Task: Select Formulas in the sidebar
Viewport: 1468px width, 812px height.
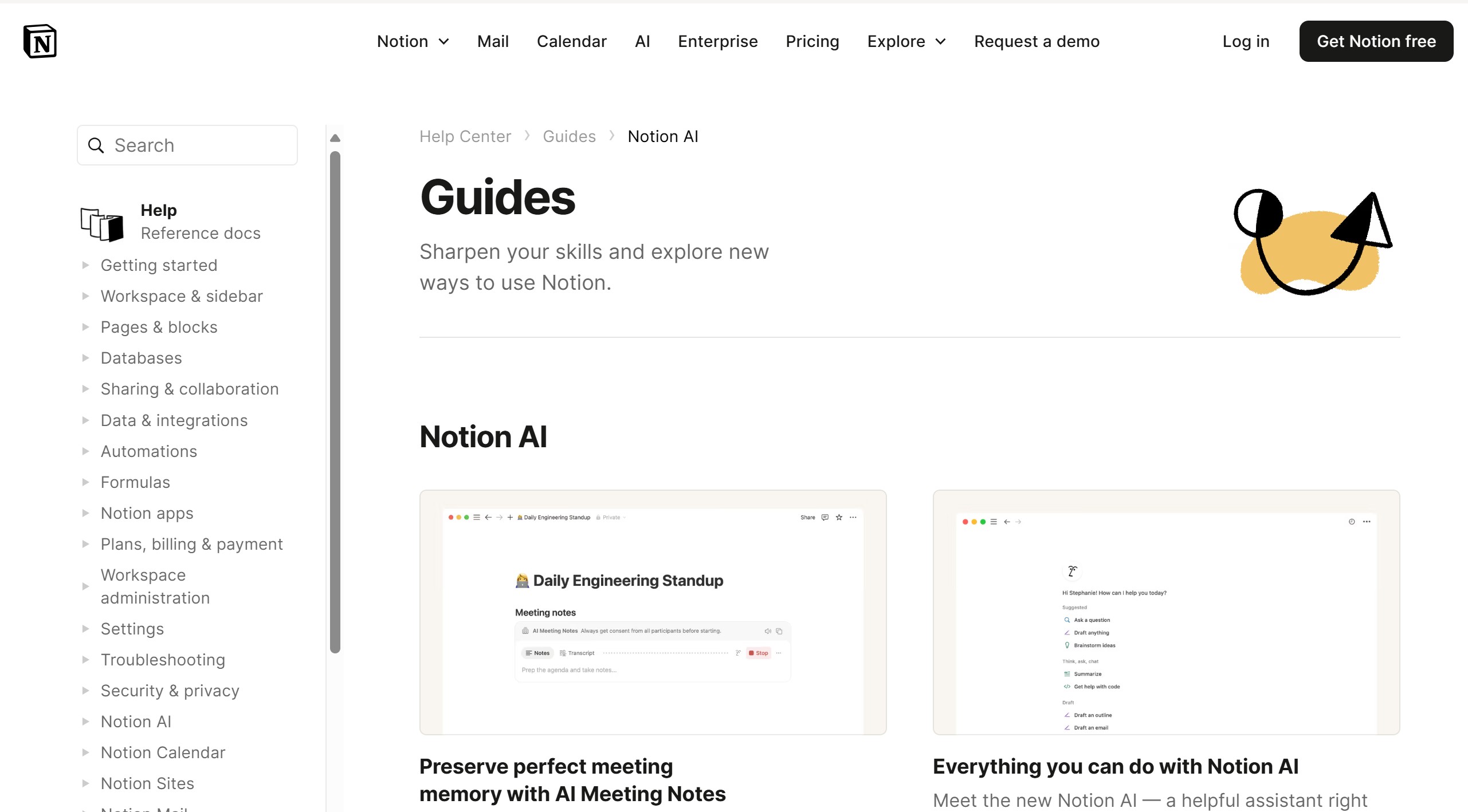Action: 135,482
